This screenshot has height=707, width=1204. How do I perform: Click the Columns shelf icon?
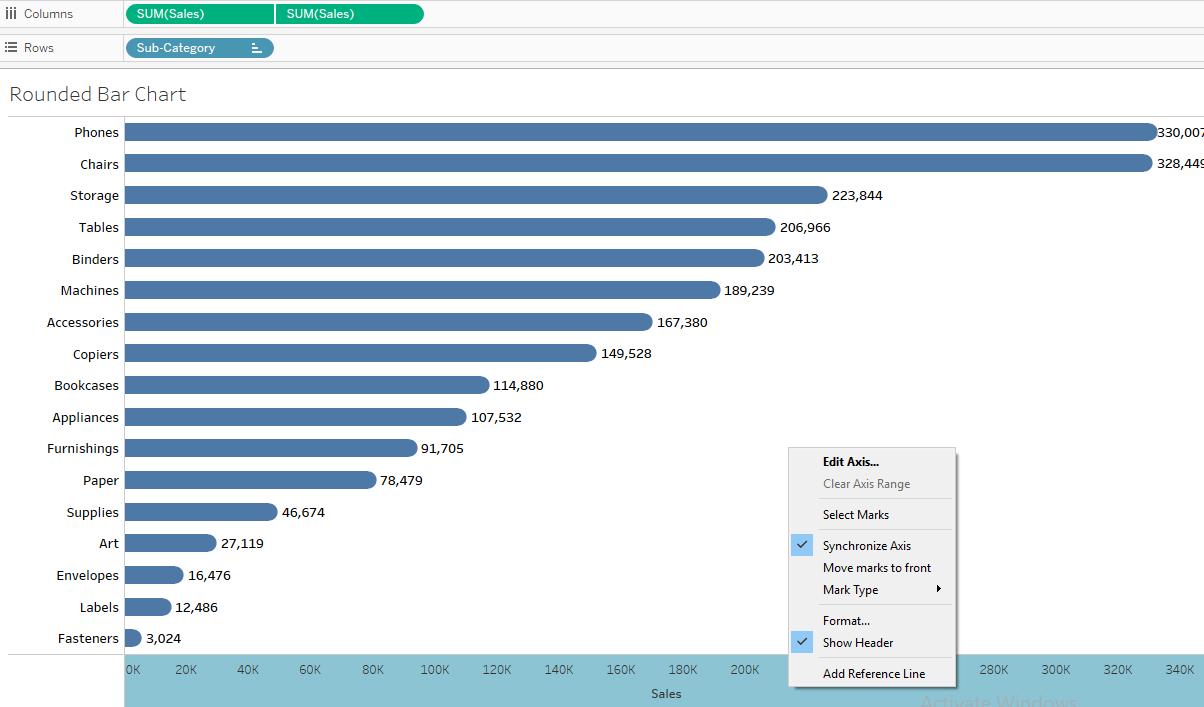[x=11, y=13]
